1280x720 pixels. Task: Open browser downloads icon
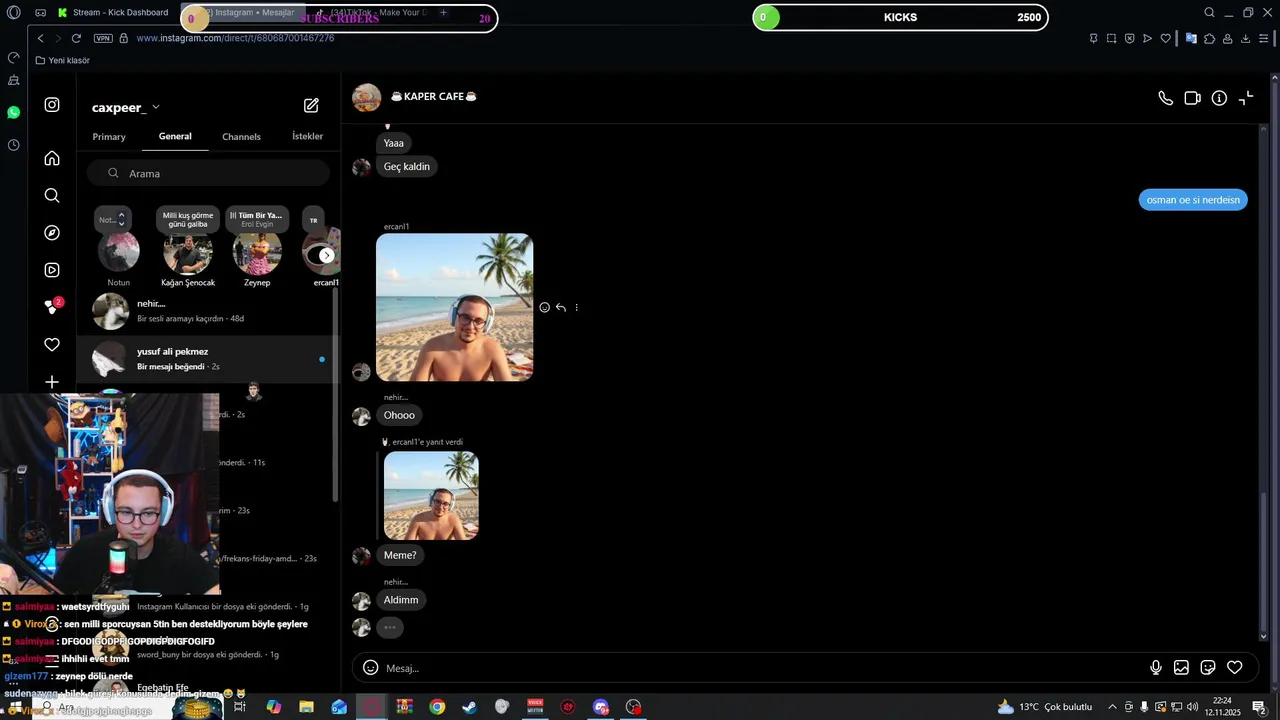pyautogui.click(x=1245, y=38)
